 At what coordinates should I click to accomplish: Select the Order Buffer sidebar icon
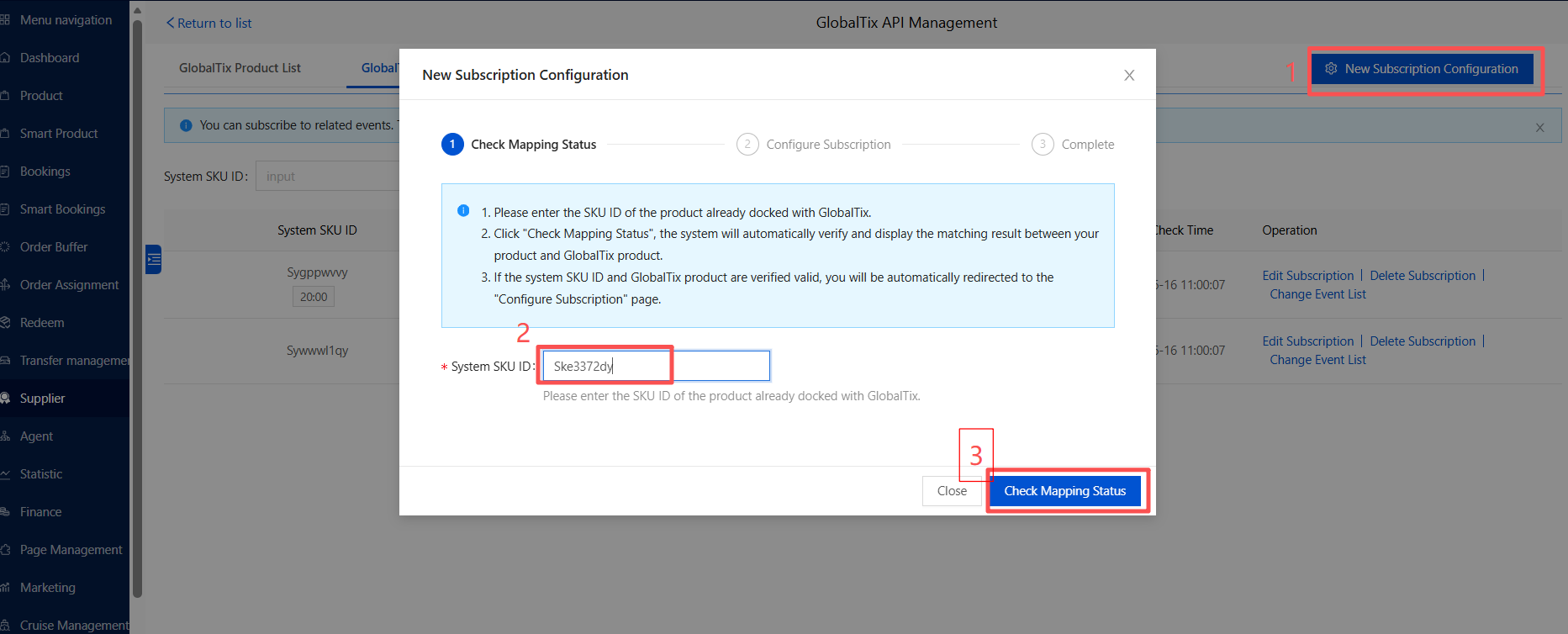[5, 247]
